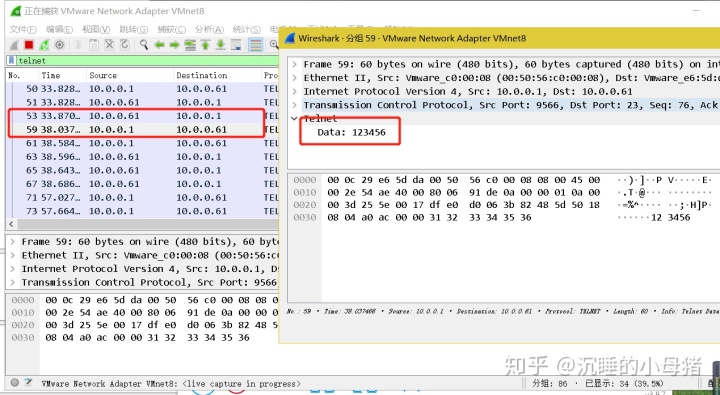720x395 pixels.
Task: Select packet 59 at time 38.037
Action: coord(143,130)
